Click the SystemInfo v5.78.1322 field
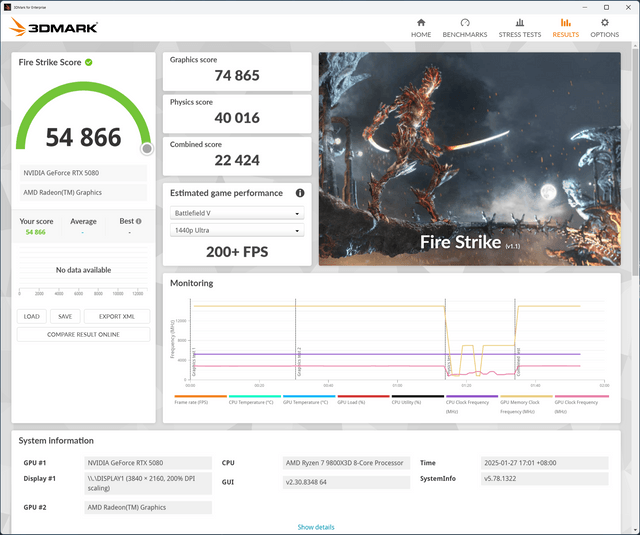 click(544, 478)
